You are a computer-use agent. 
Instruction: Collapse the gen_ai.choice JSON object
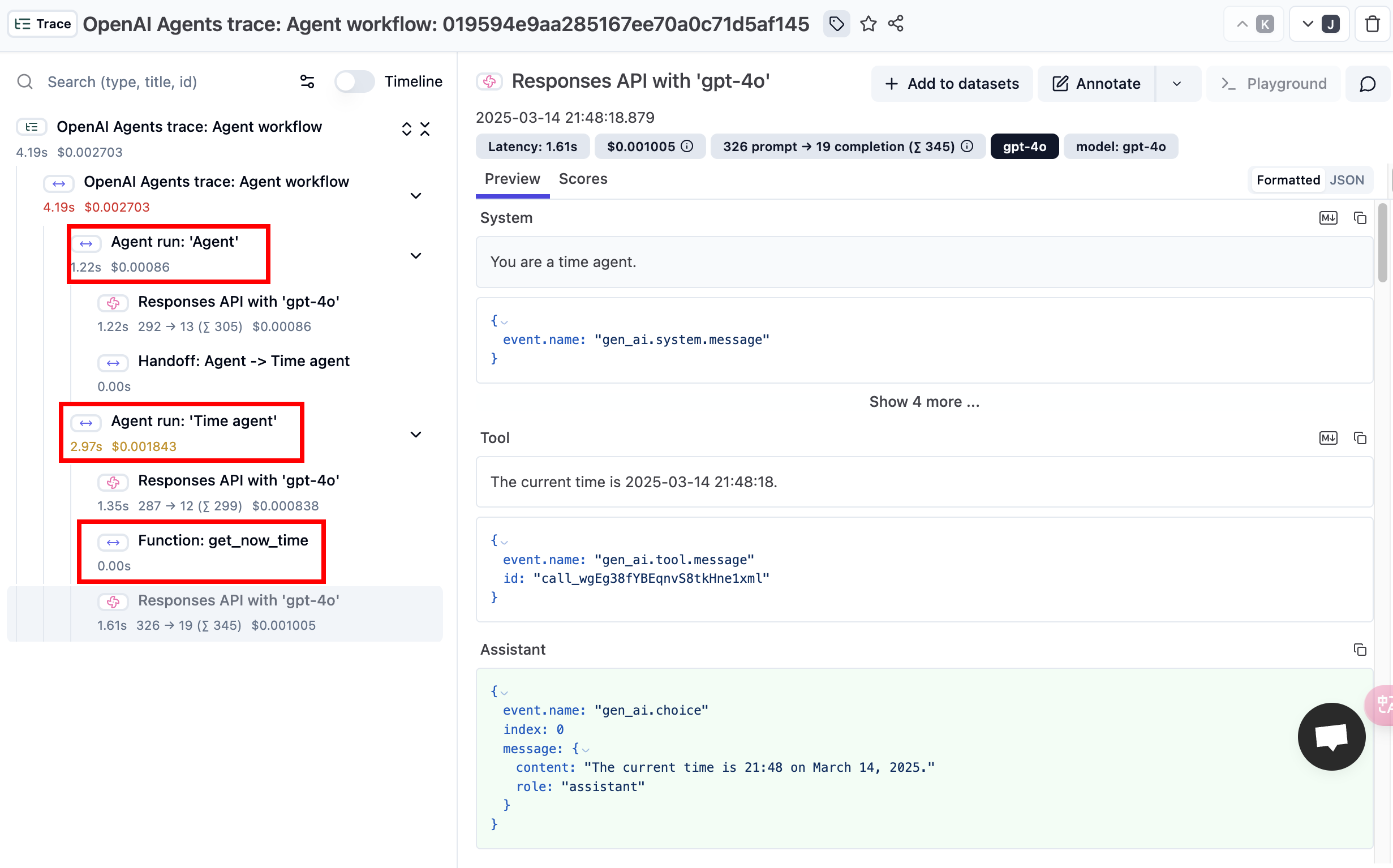505,693
